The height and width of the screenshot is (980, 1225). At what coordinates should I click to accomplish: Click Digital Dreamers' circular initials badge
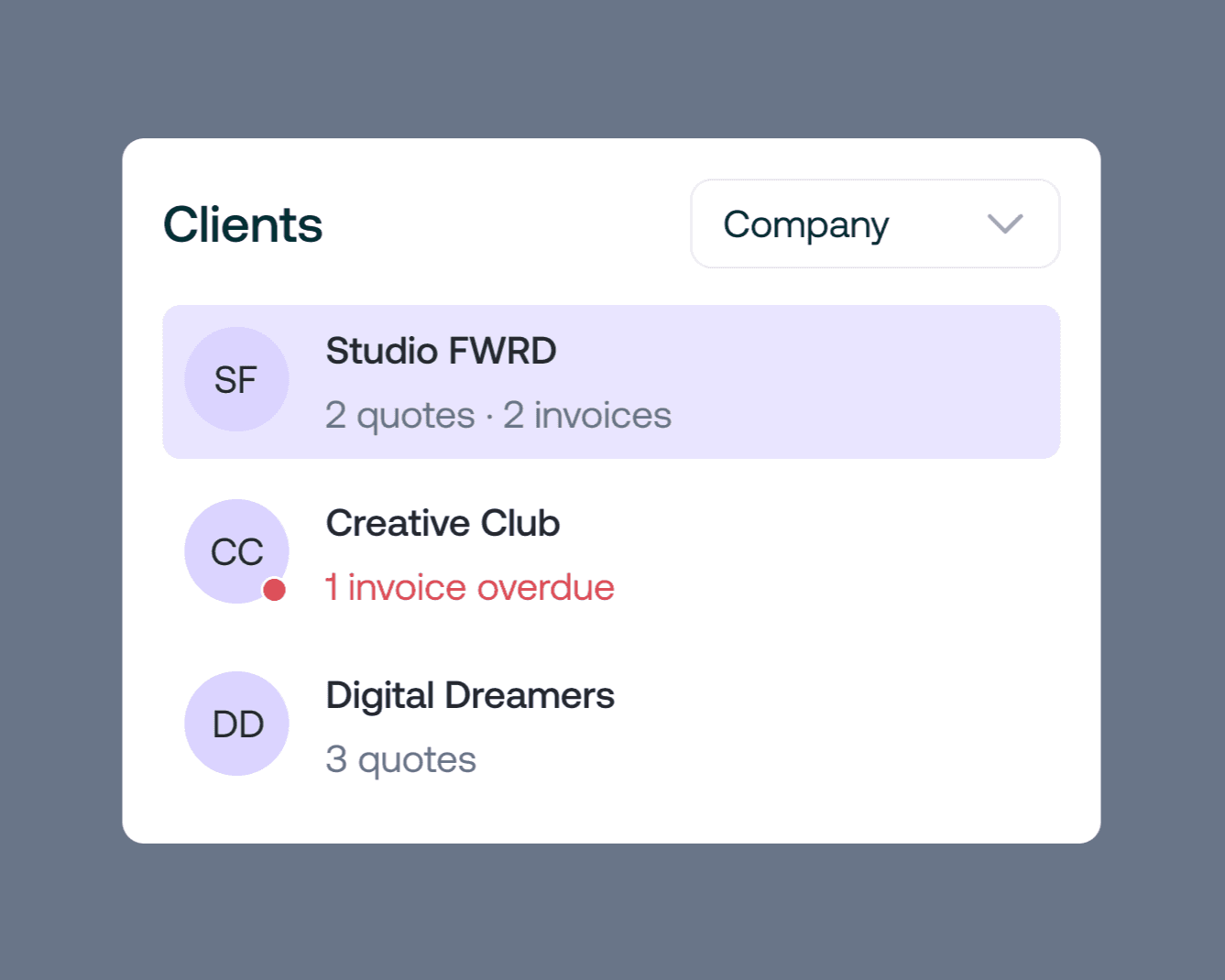point(236,724)
